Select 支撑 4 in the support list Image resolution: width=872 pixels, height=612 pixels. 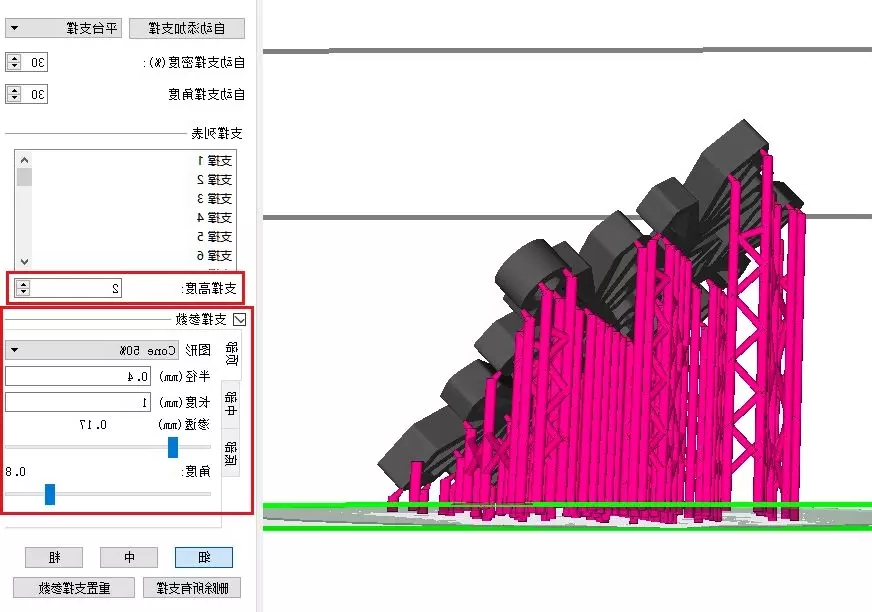[x=215, y=218]
